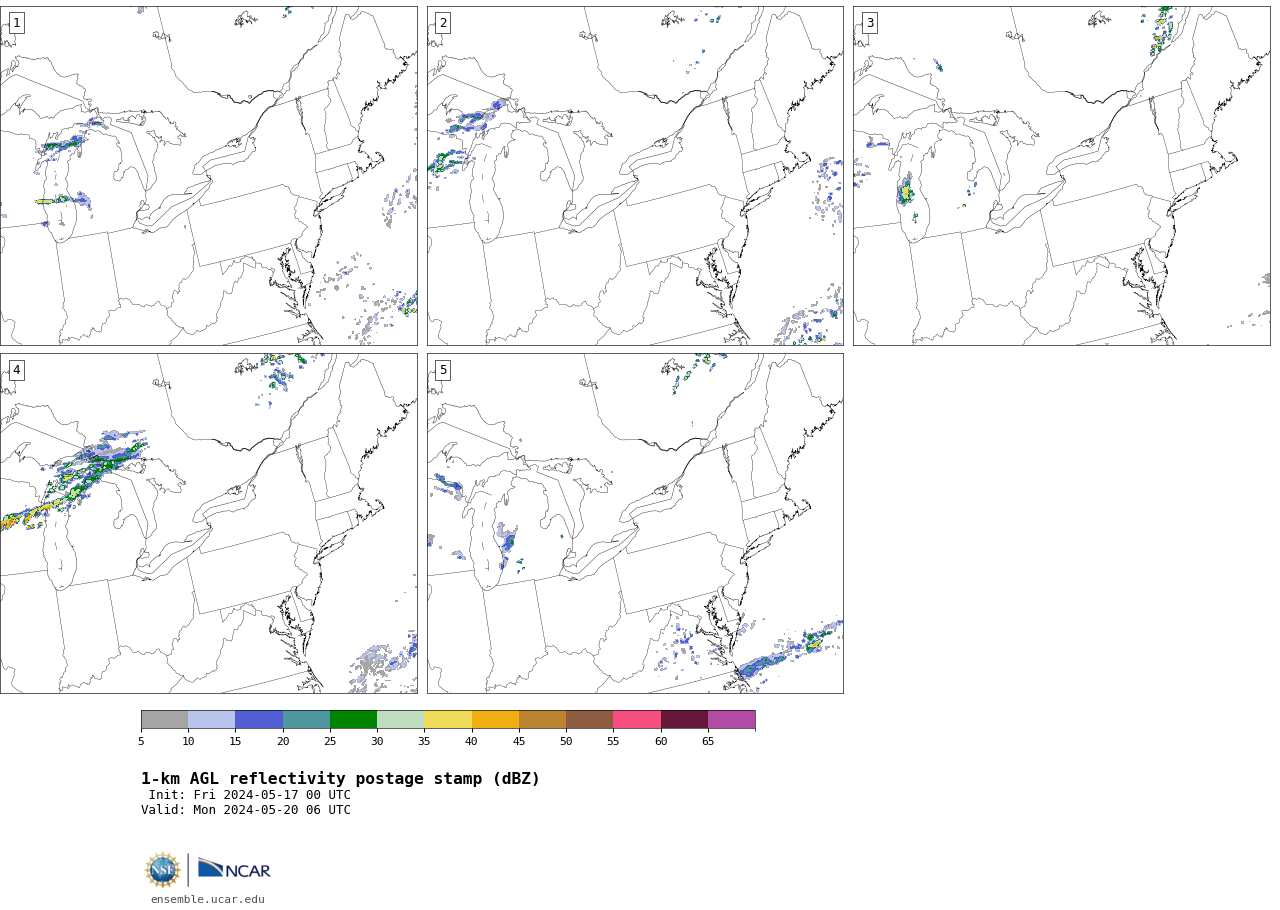Select the purple 65+ dBZ swatch
The height and width of the screenshot is (910, 1280).
pyautogui.click(x=731, y=720)
